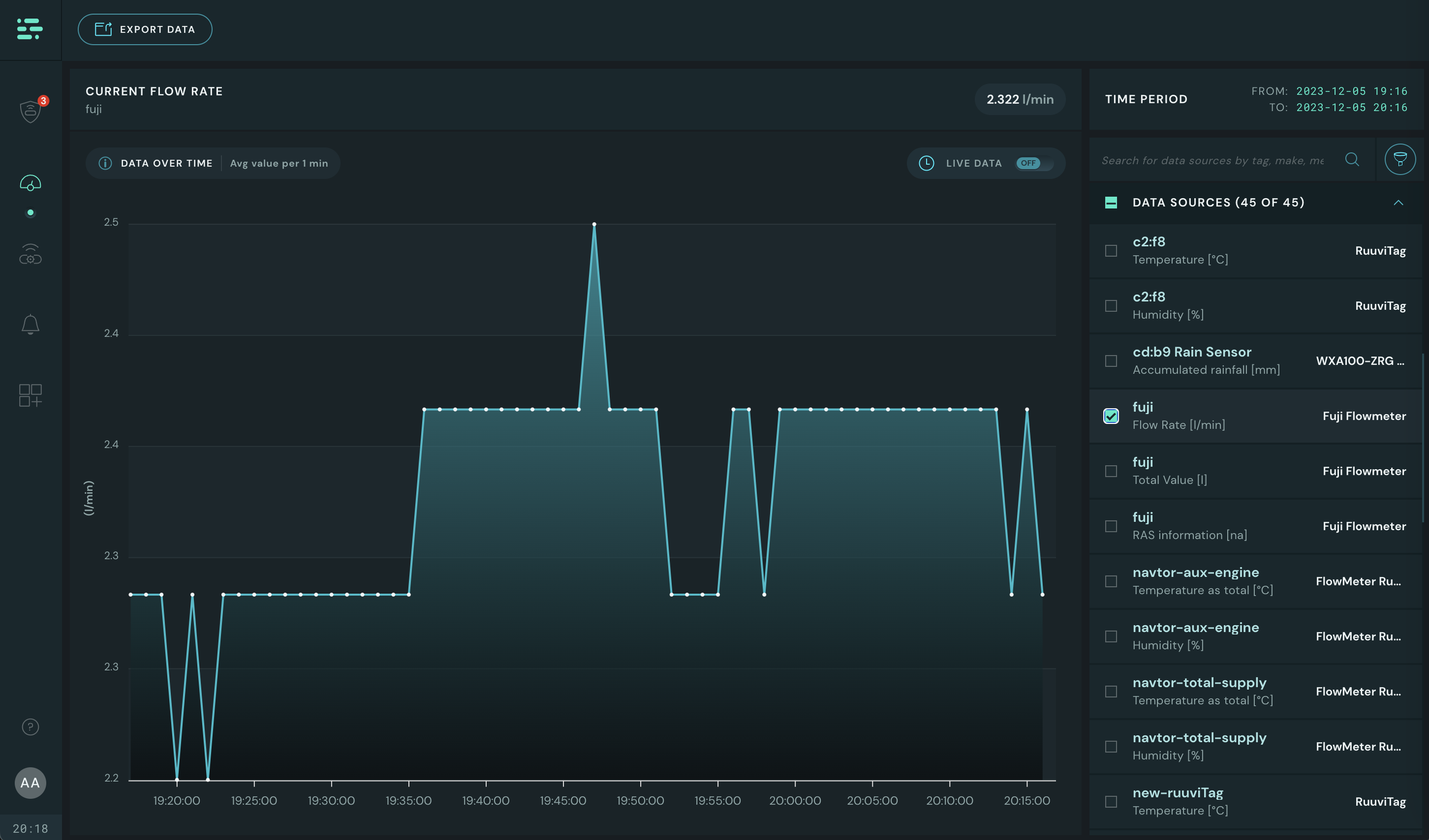Open the help question mark icon

point(30,727)
